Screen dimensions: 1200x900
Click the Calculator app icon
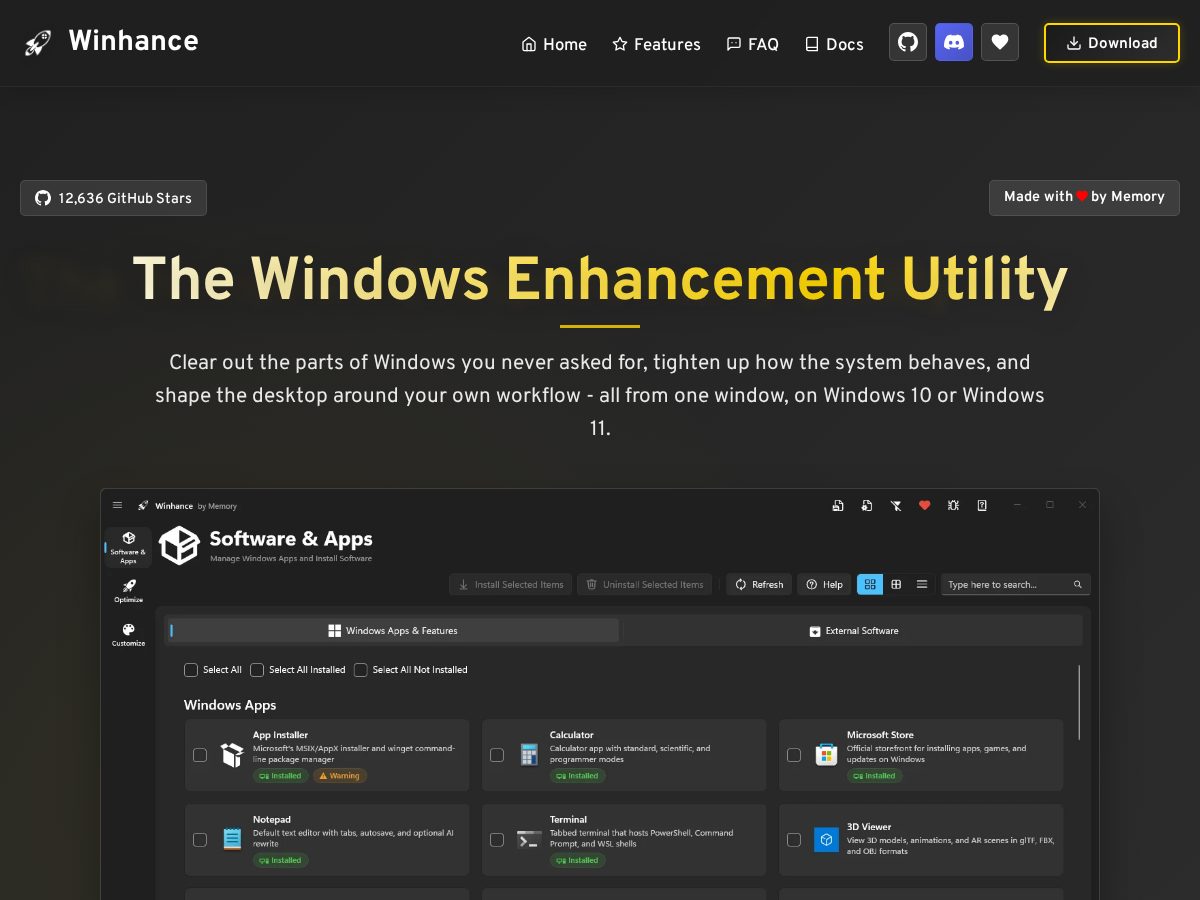click(529, 755)
